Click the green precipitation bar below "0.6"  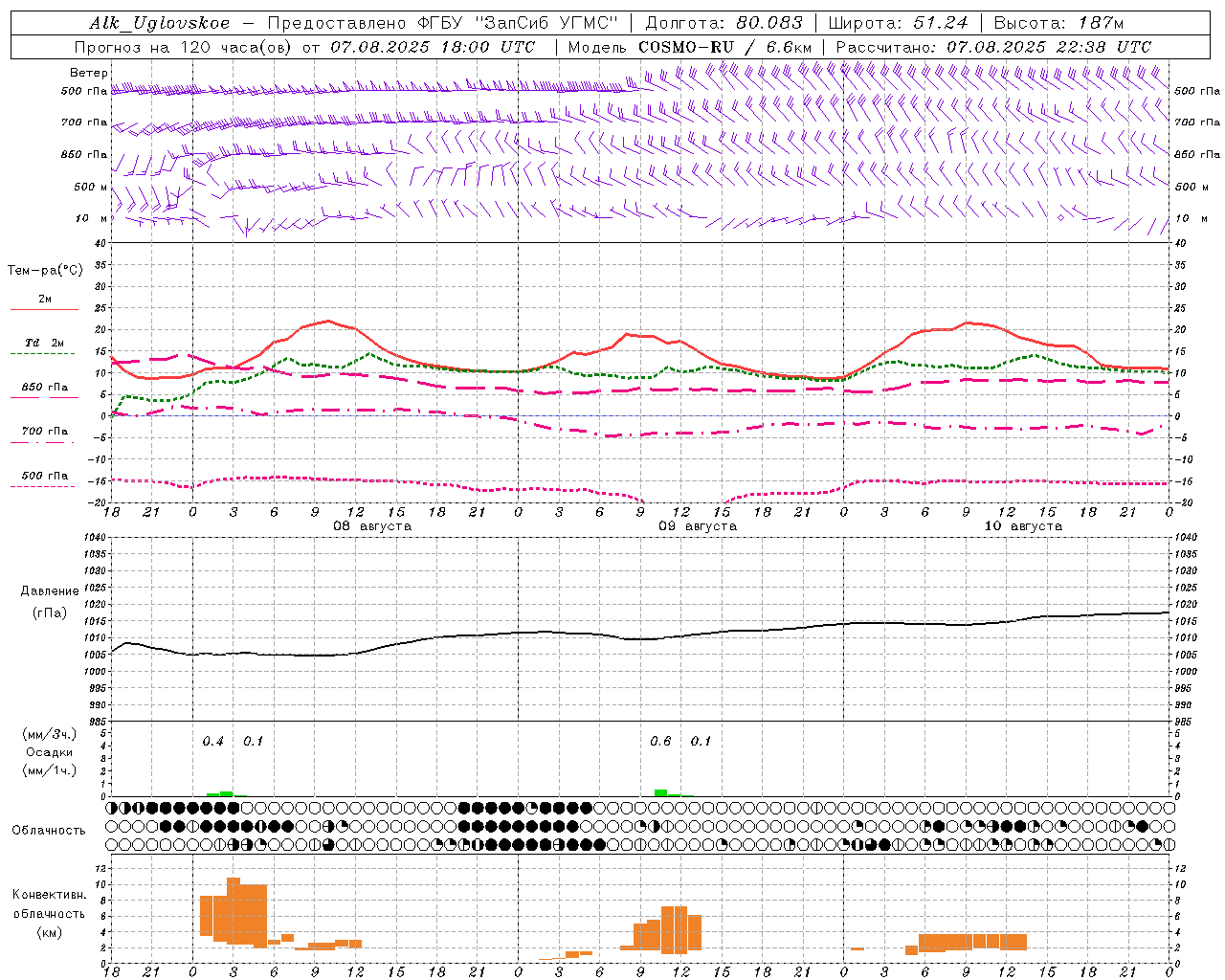point(660,792)
